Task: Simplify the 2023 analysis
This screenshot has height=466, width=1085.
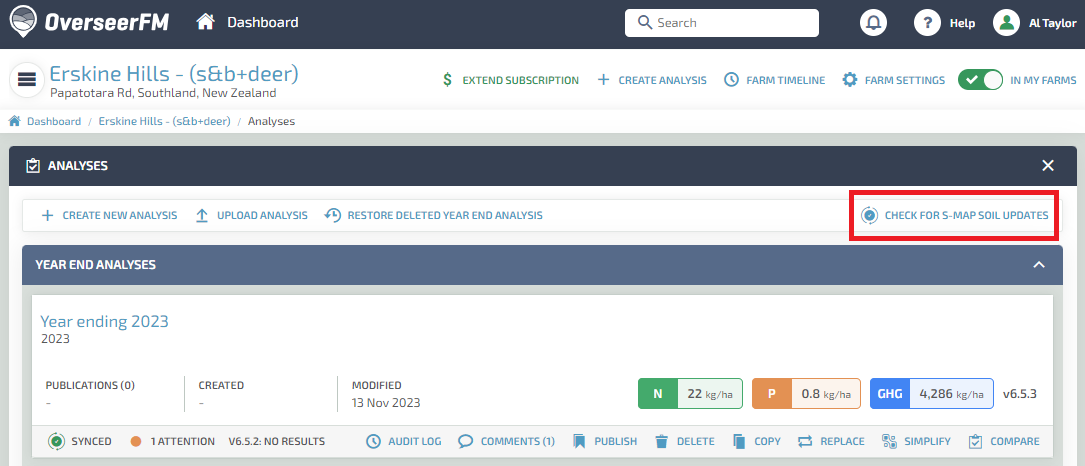Action: [x=916, y=441]
